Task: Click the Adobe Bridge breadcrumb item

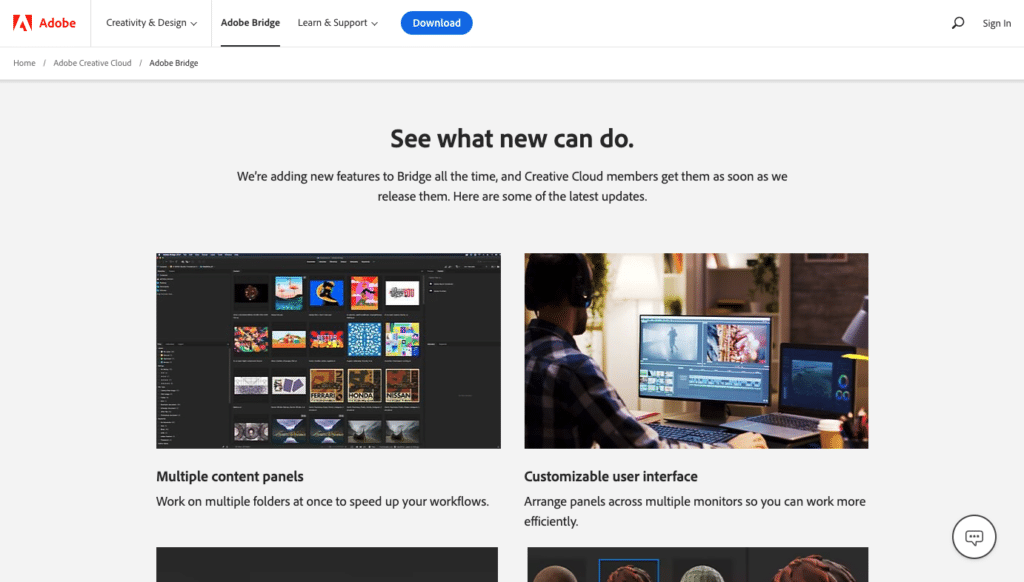Action: pos(174,63)
